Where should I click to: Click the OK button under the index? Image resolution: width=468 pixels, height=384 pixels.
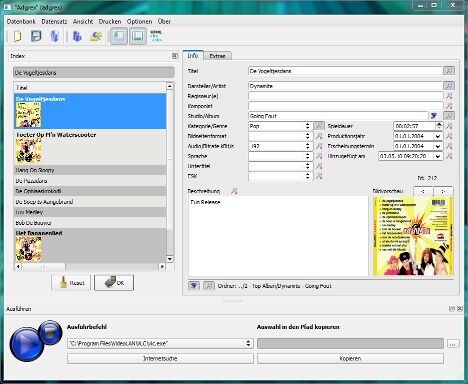tap(114, 283)
